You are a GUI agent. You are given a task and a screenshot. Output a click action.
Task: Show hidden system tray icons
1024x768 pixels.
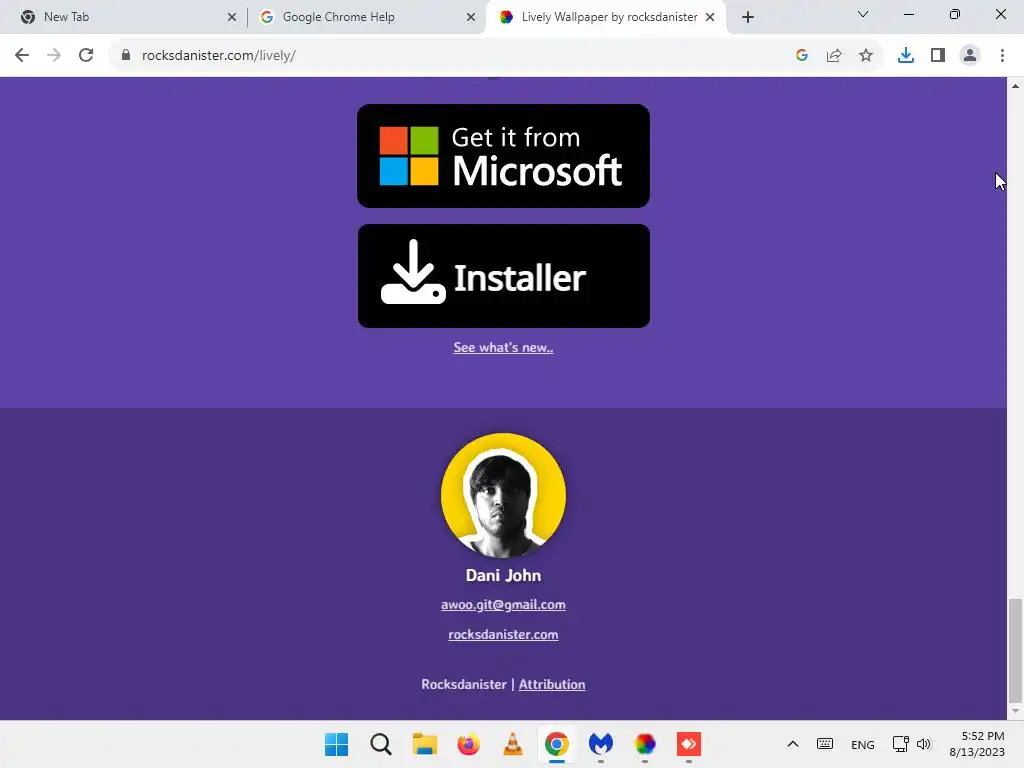coord(793,744)
